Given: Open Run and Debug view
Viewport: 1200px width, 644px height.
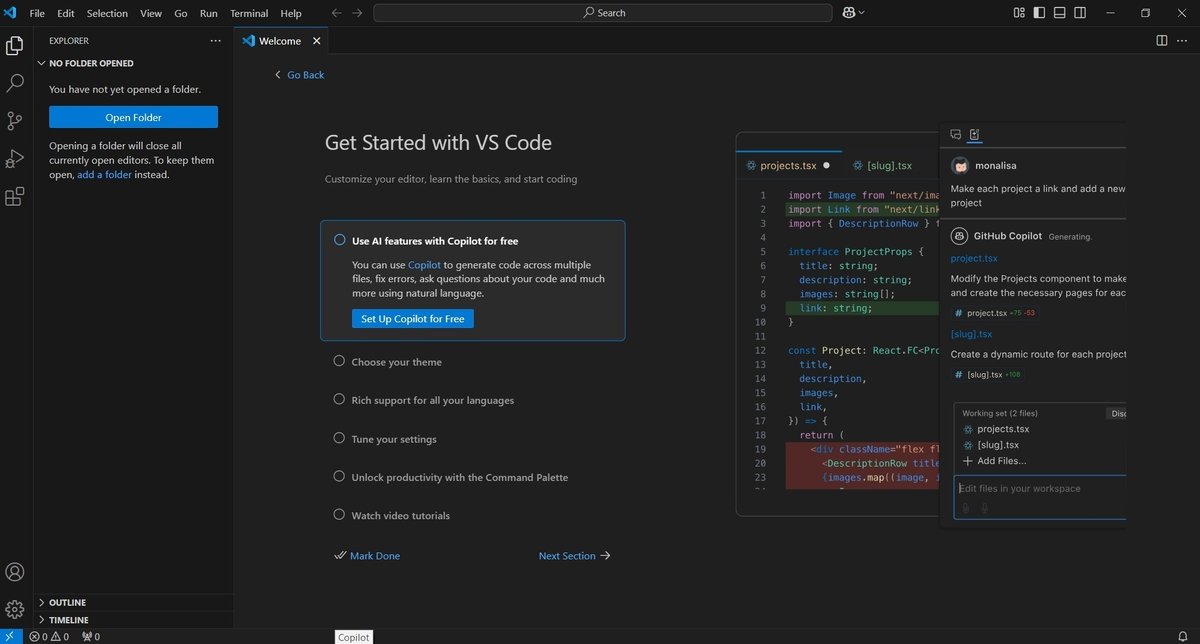Looking at the screenshot, I should (x=15, y=159).
